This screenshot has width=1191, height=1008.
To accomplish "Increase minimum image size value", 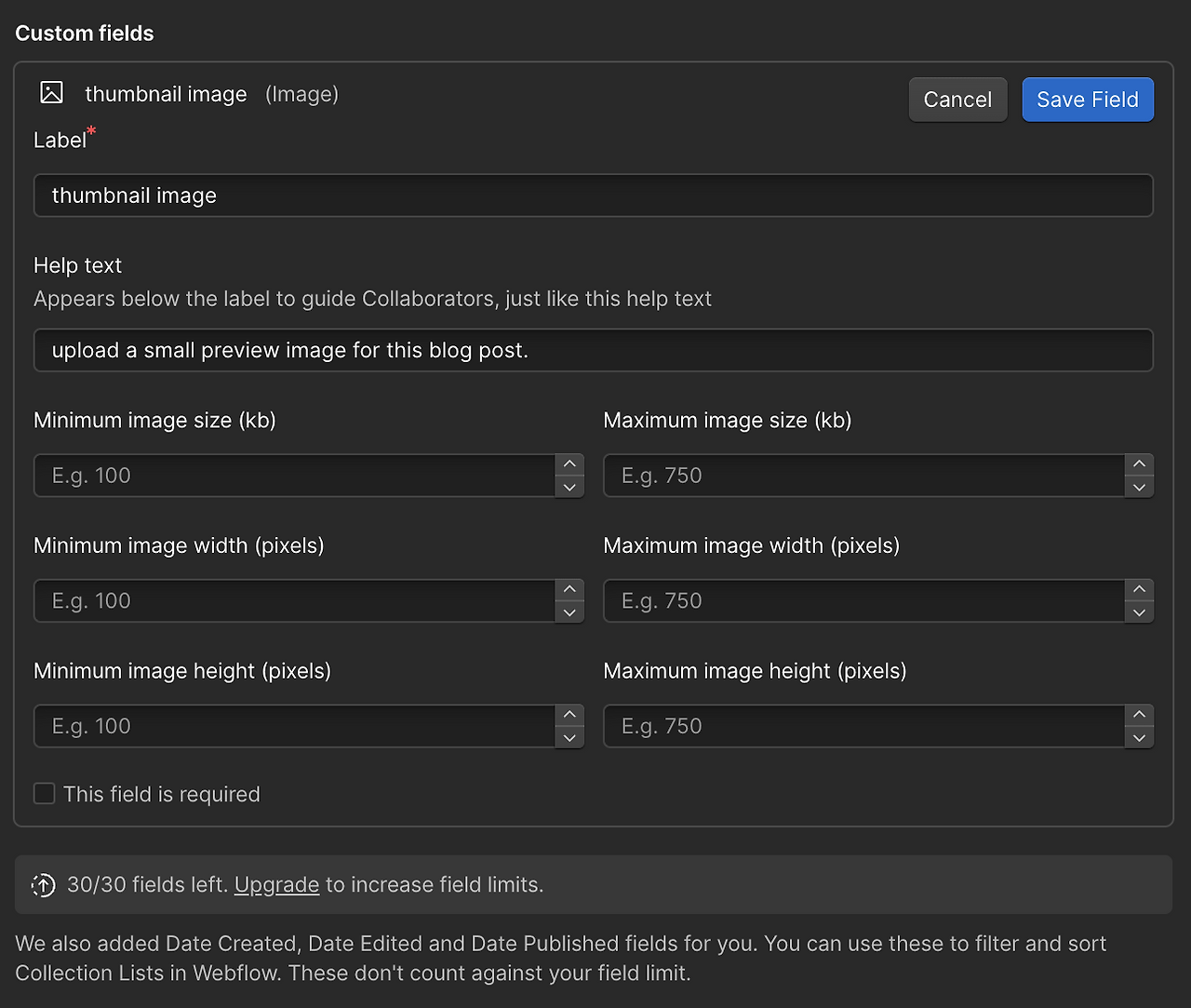I will pyautogui.click(x=569, y=464).
